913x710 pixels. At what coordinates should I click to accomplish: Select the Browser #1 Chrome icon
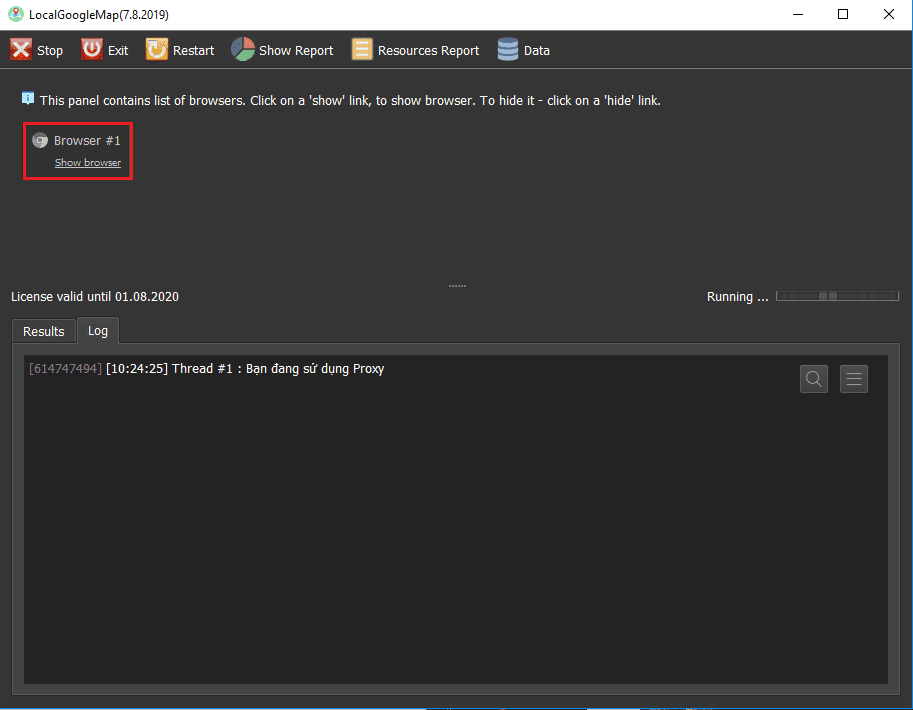(x=40, y=141)
